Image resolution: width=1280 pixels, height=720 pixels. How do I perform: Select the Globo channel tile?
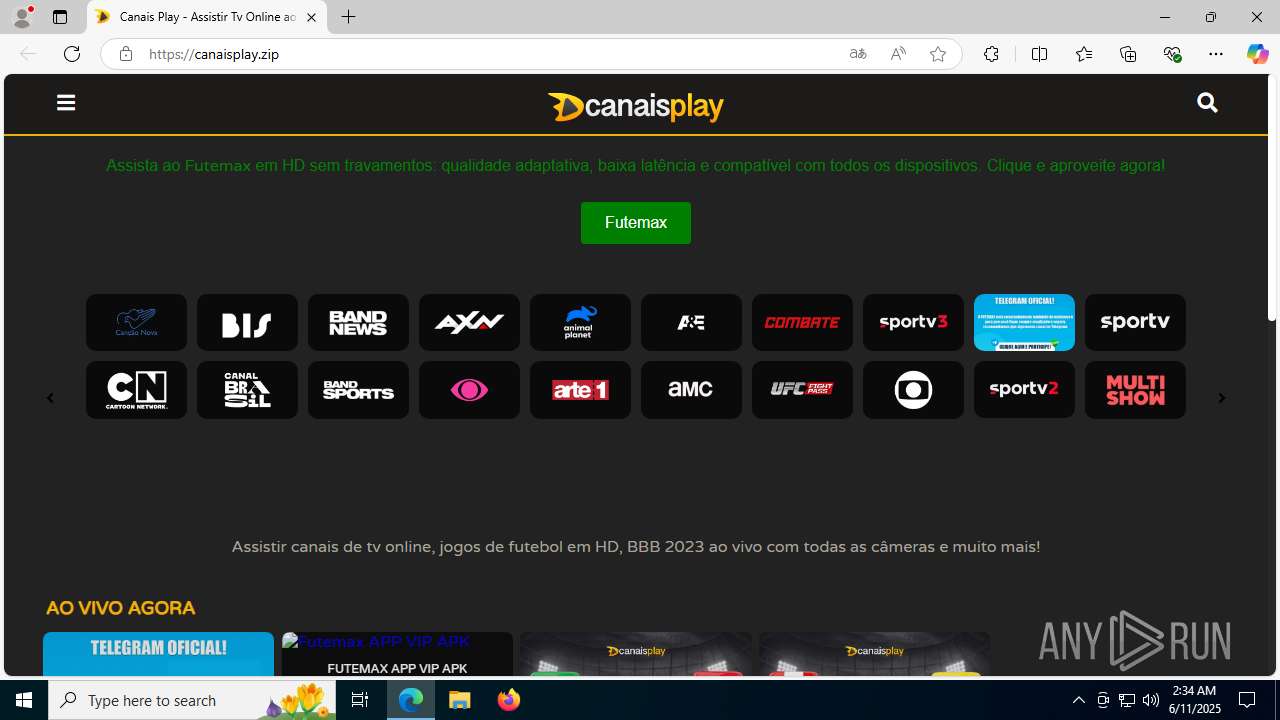click(x=913, y=390)
